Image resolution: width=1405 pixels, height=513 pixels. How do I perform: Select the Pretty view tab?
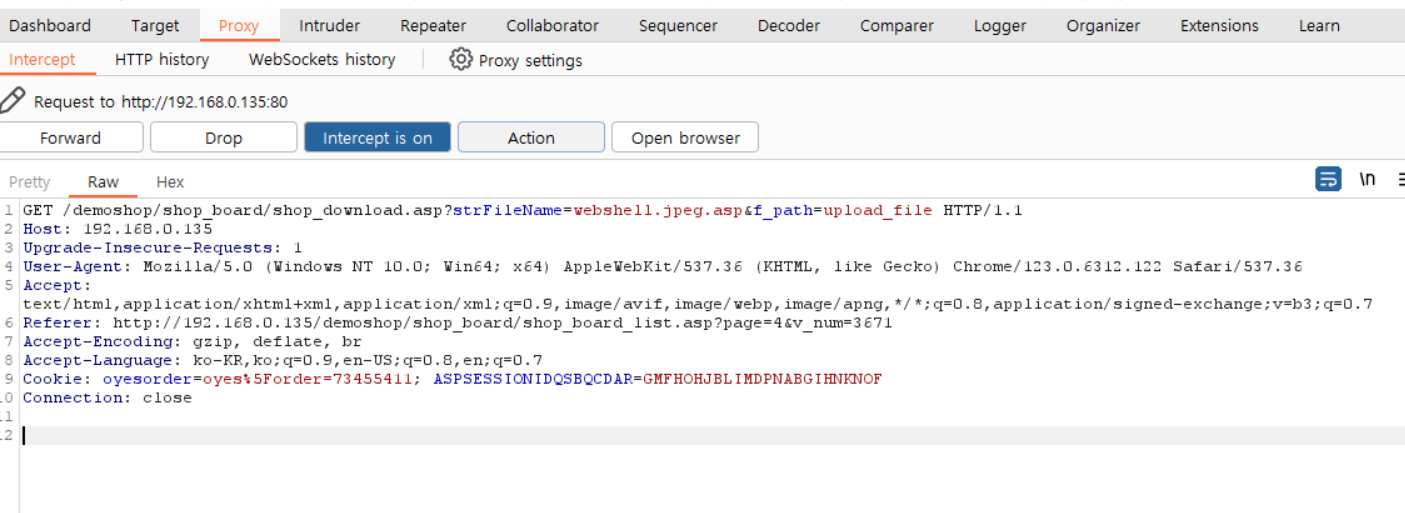[x=29, y=182]
